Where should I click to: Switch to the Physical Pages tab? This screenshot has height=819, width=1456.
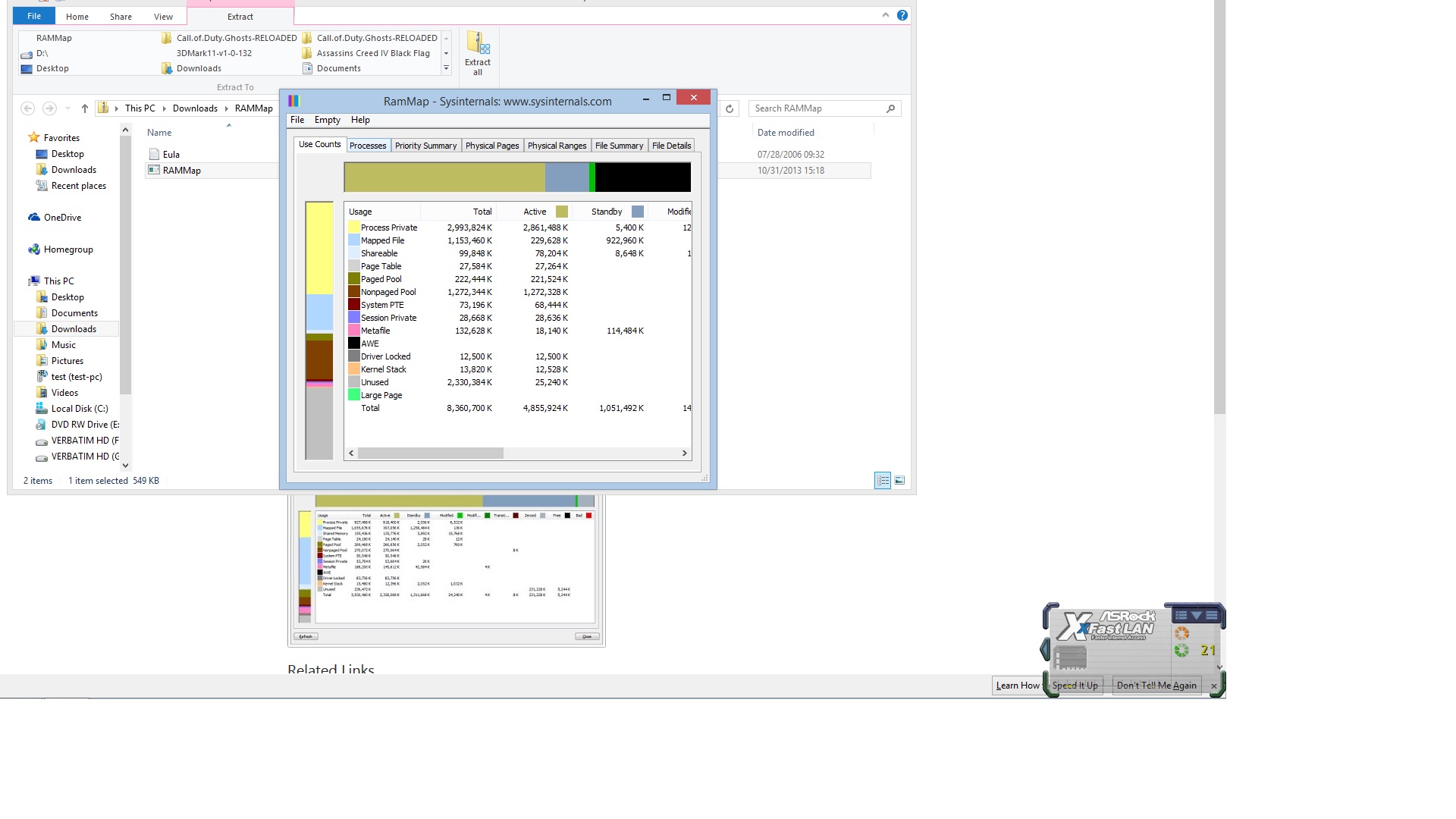point(492,146)
